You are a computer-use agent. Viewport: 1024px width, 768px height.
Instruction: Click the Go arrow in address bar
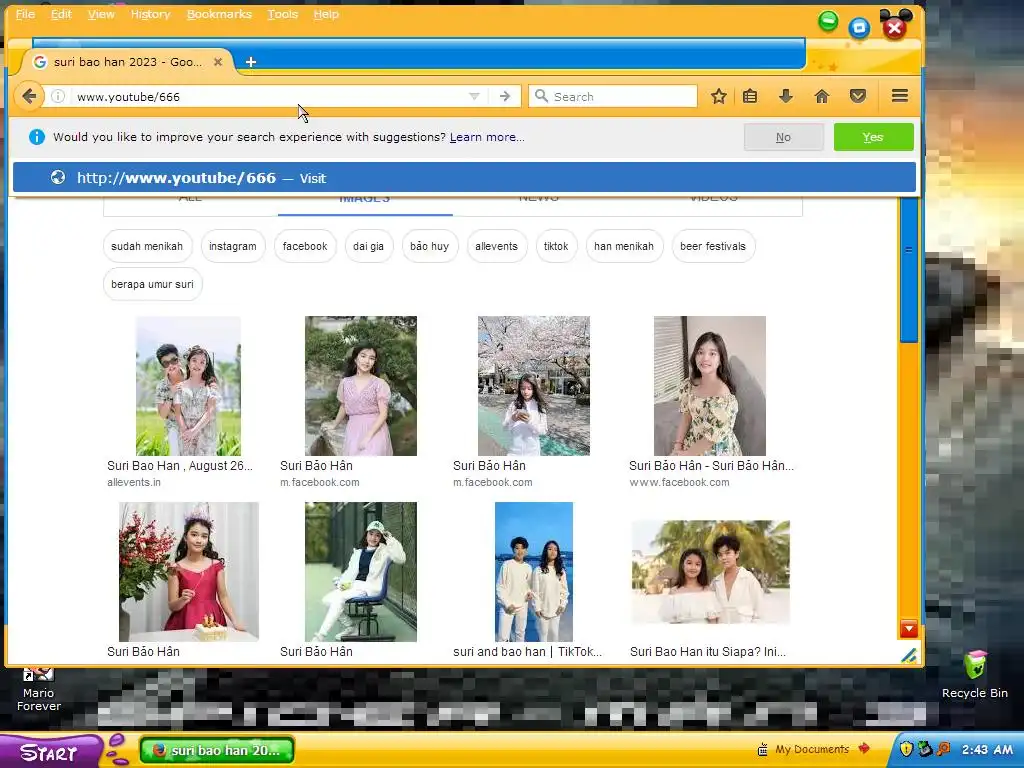click(505, 97)
